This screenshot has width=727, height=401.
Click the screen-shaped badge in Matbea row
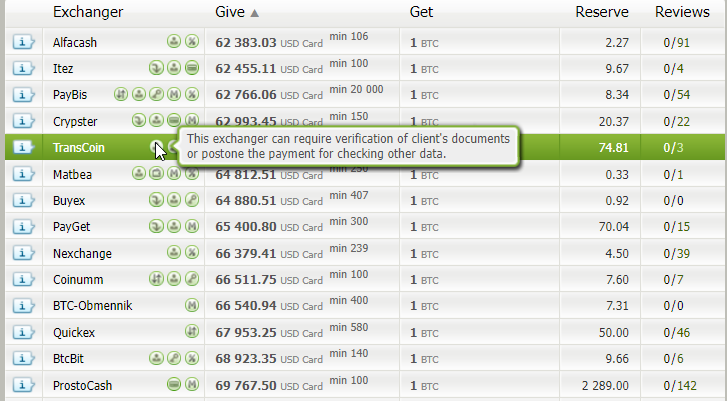click(156, 173)
